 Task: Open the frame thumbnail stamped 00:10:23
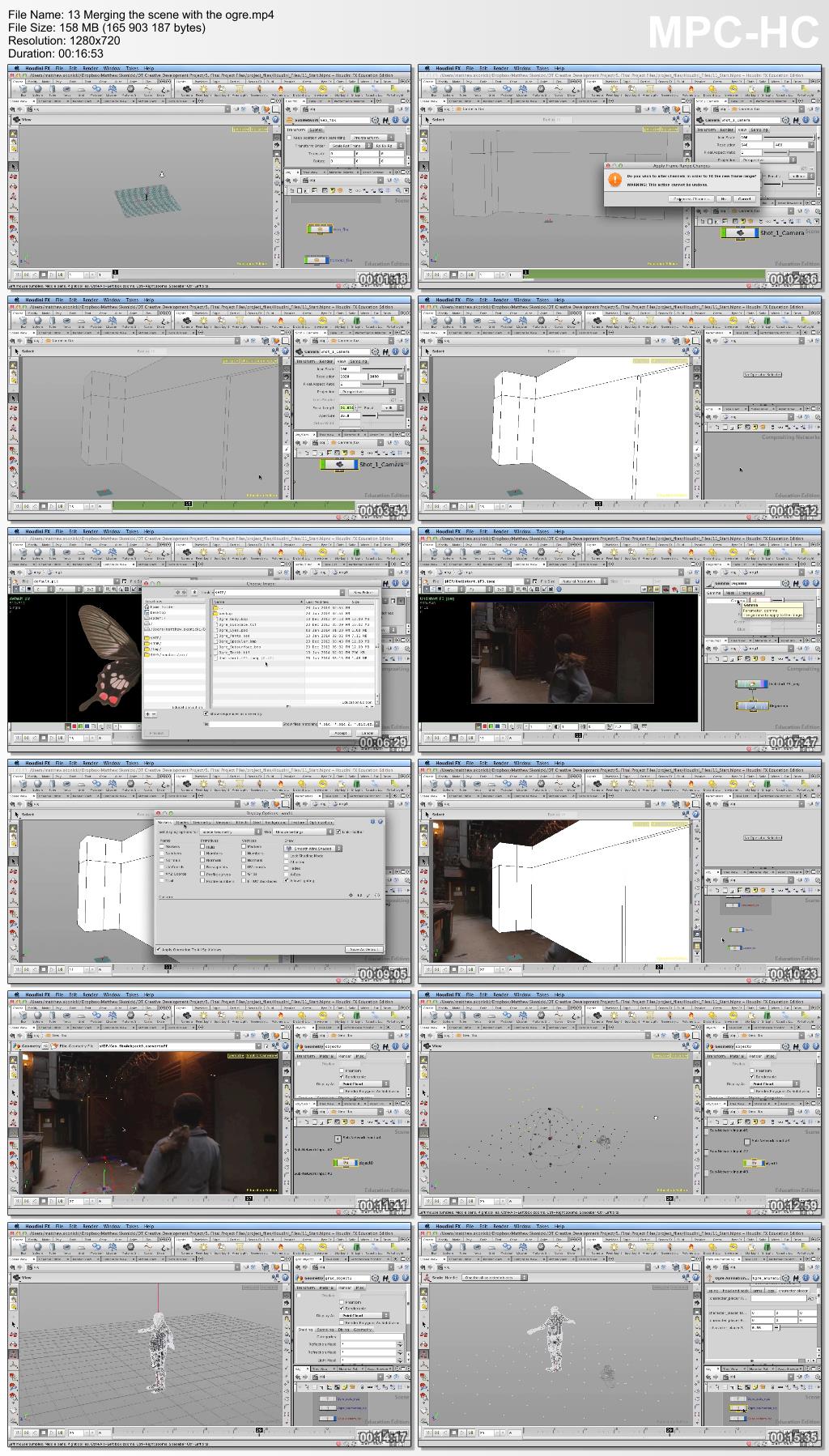tap(620, 872)
